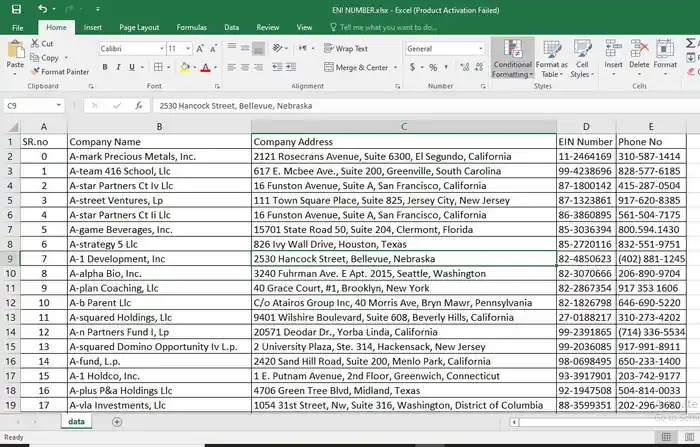Click the Cut button
700x447 pixels.
pos(42,43)
